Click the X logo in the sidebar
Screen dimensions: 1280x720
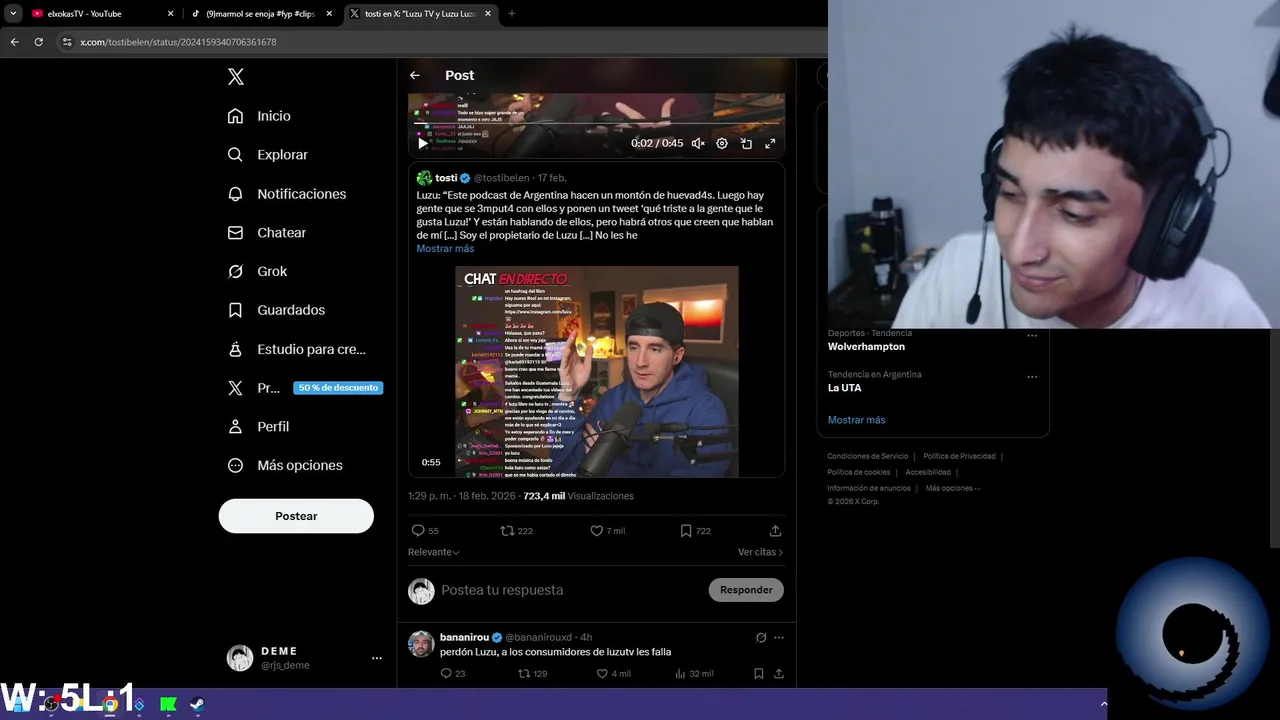coord(235,77)
